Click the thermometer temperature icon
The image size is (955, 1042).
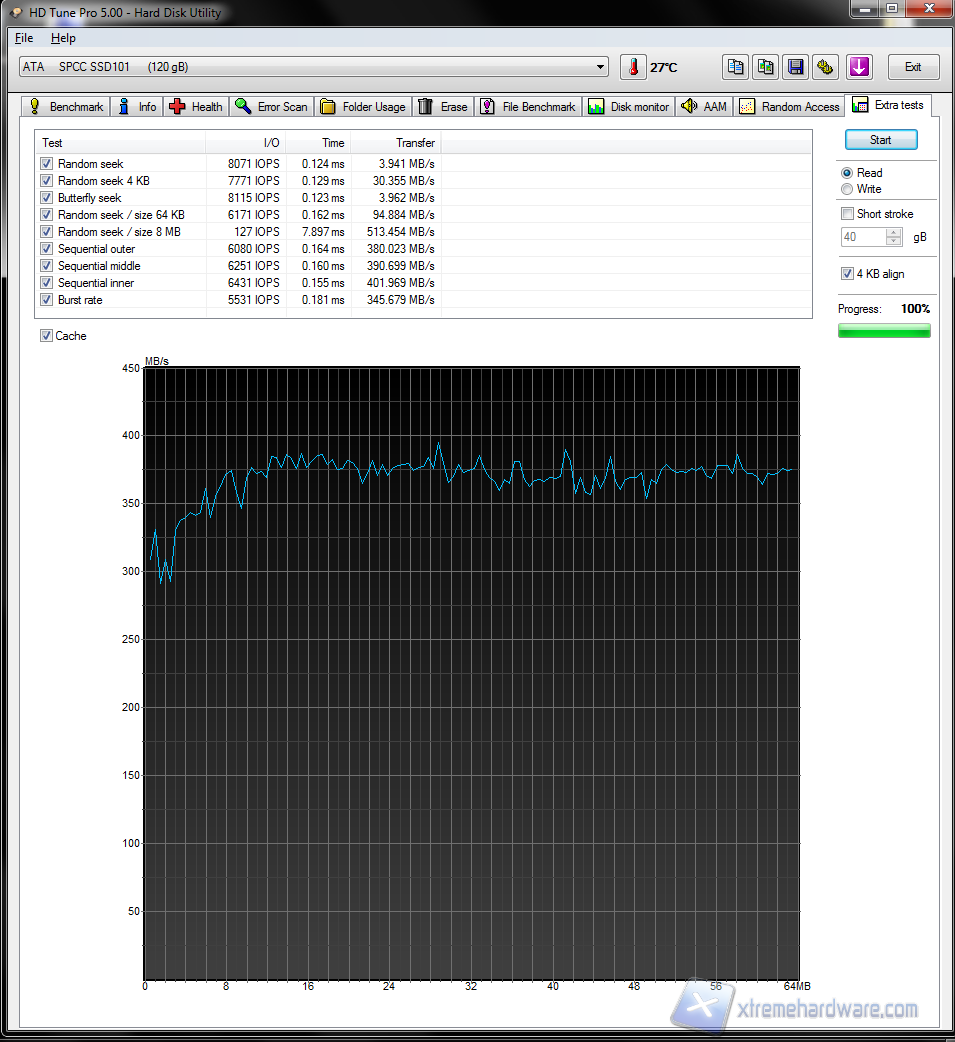coord(633,67)
